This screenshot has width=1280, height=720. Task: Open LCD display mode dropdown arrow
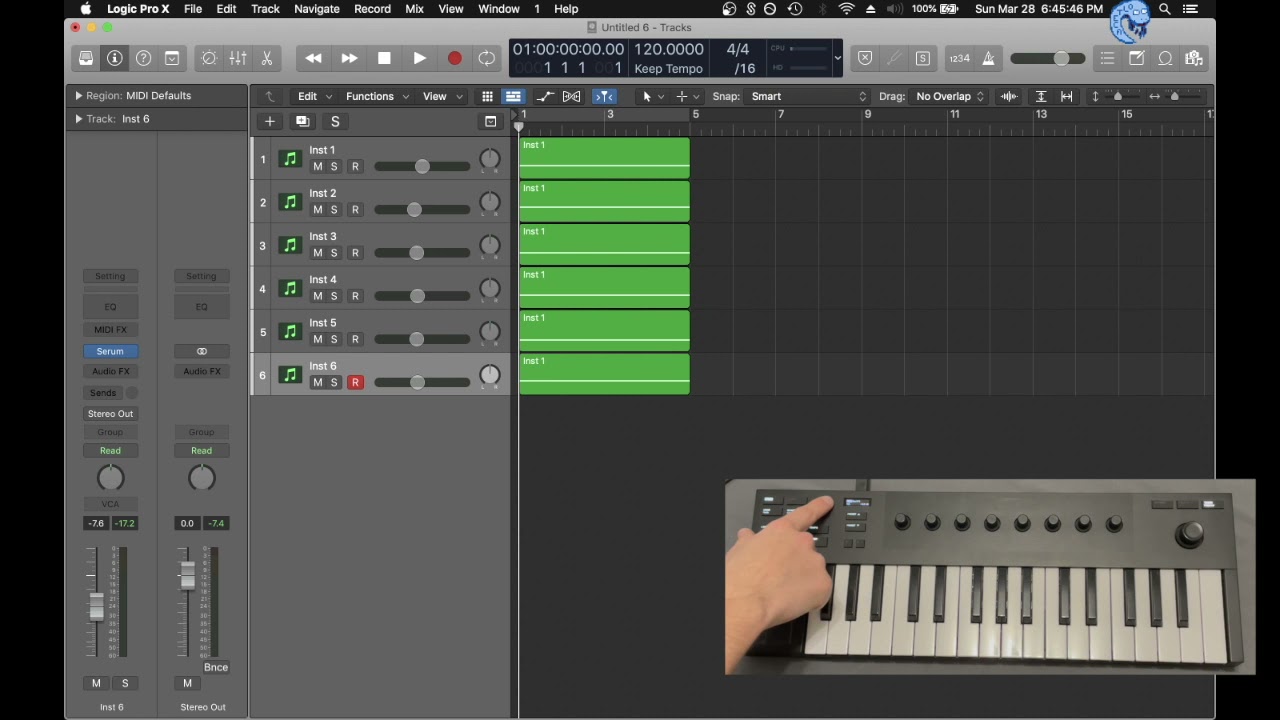pos(837,59)
